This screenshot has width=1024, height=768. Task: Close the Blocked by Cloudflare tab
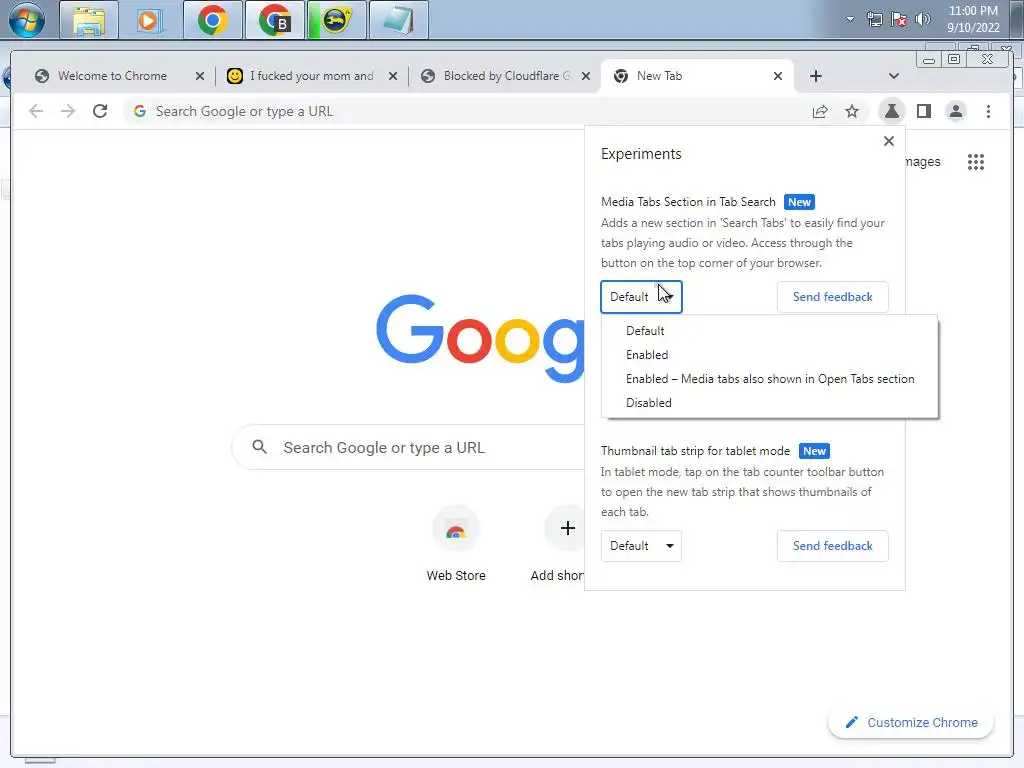tap(586, 76)
